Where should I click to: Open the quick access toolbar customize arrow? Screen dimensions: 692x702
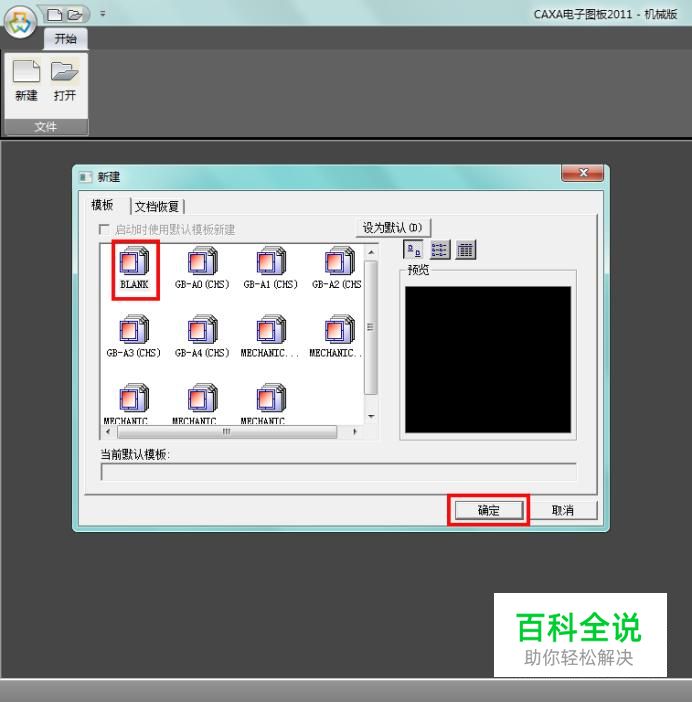(x=103, y=14)
